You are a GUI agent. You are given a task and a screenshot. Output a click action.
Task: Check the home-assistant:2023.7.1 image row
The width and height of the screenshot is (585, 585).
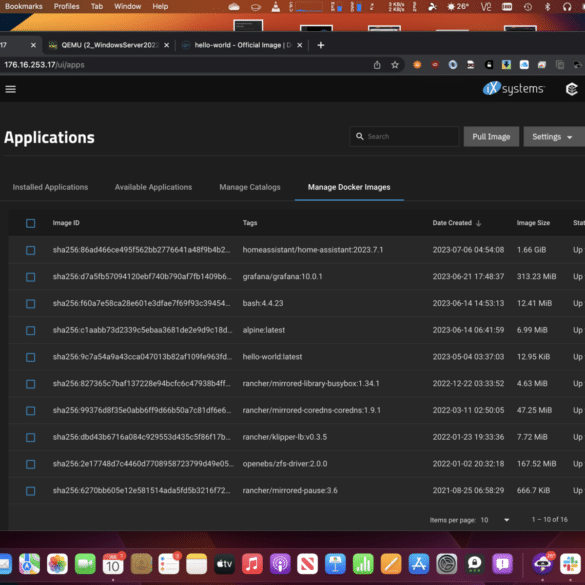pos(31,250)
